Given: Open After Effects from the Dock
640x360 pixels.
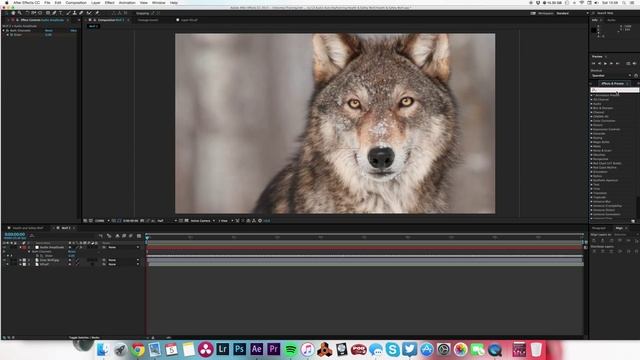Looking at the screenshot, I should pos(256,349).
